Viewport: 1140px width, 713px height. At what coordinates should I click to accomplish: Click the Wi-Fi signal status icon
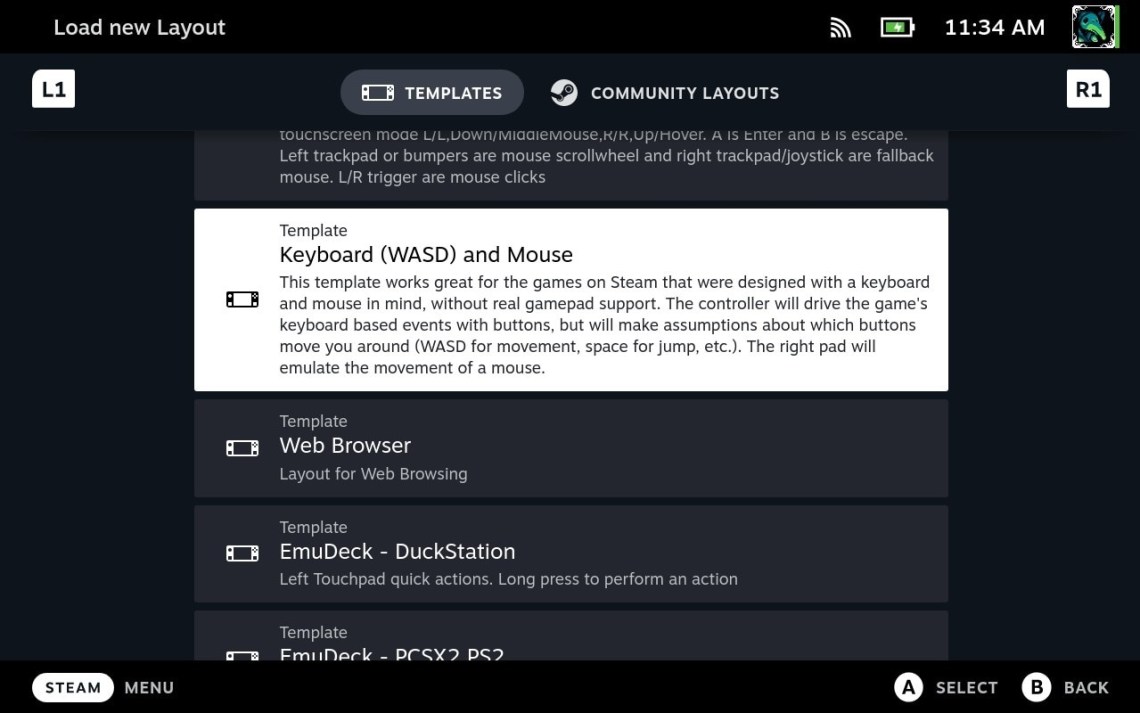click(840, 28)
